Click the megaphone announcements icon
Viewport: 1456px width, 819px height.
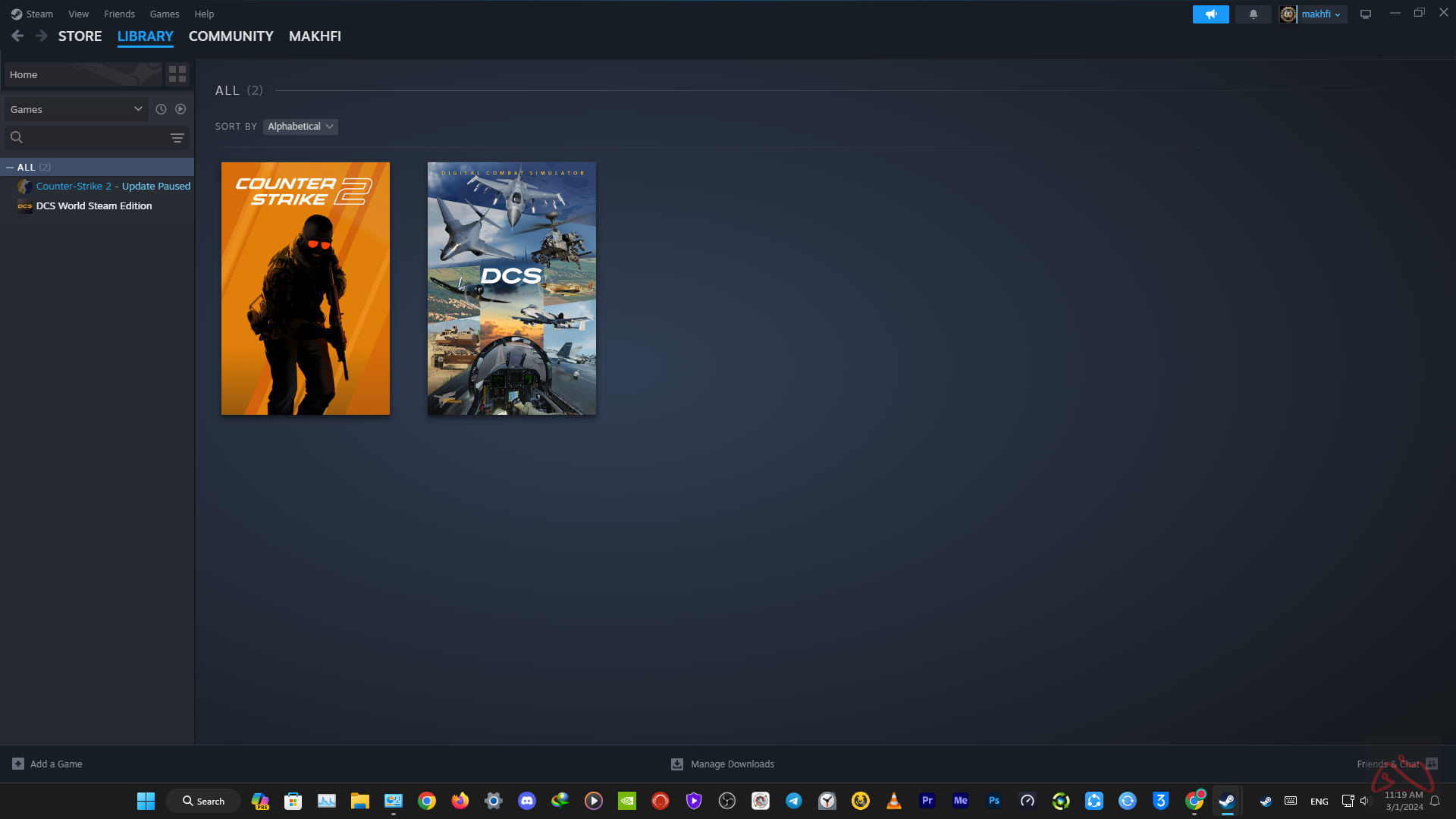[1210, 14]
